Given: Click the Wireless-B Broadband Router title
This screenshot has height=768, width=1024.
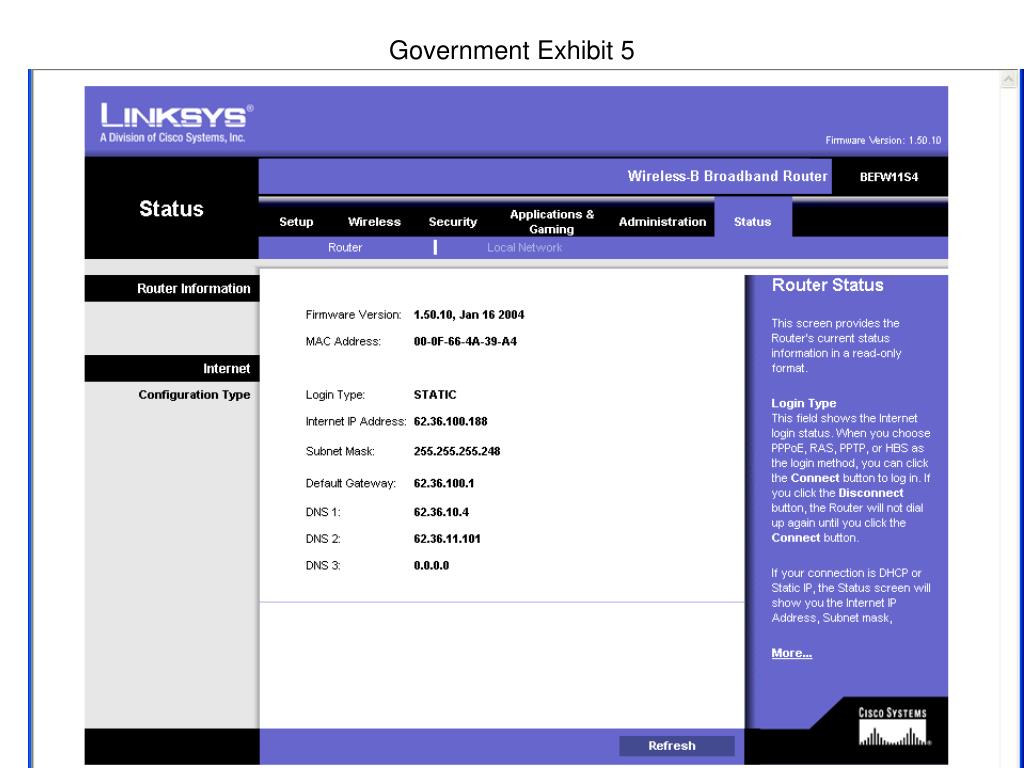Looking at the screenshot, I should pyautogui.click(x=728, y=176).
